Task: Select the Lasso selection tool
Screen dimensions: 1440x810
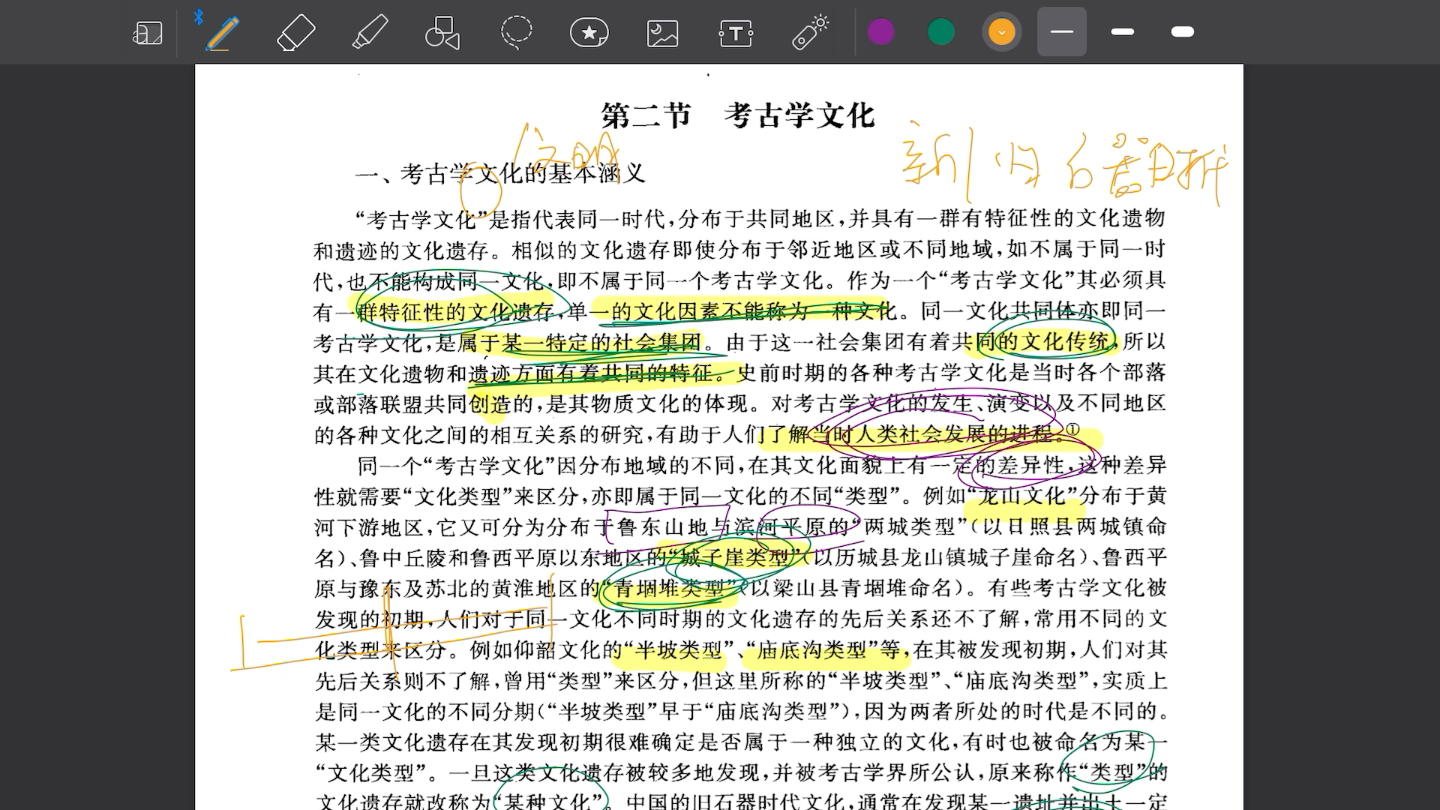Action: tap(516, 32)
